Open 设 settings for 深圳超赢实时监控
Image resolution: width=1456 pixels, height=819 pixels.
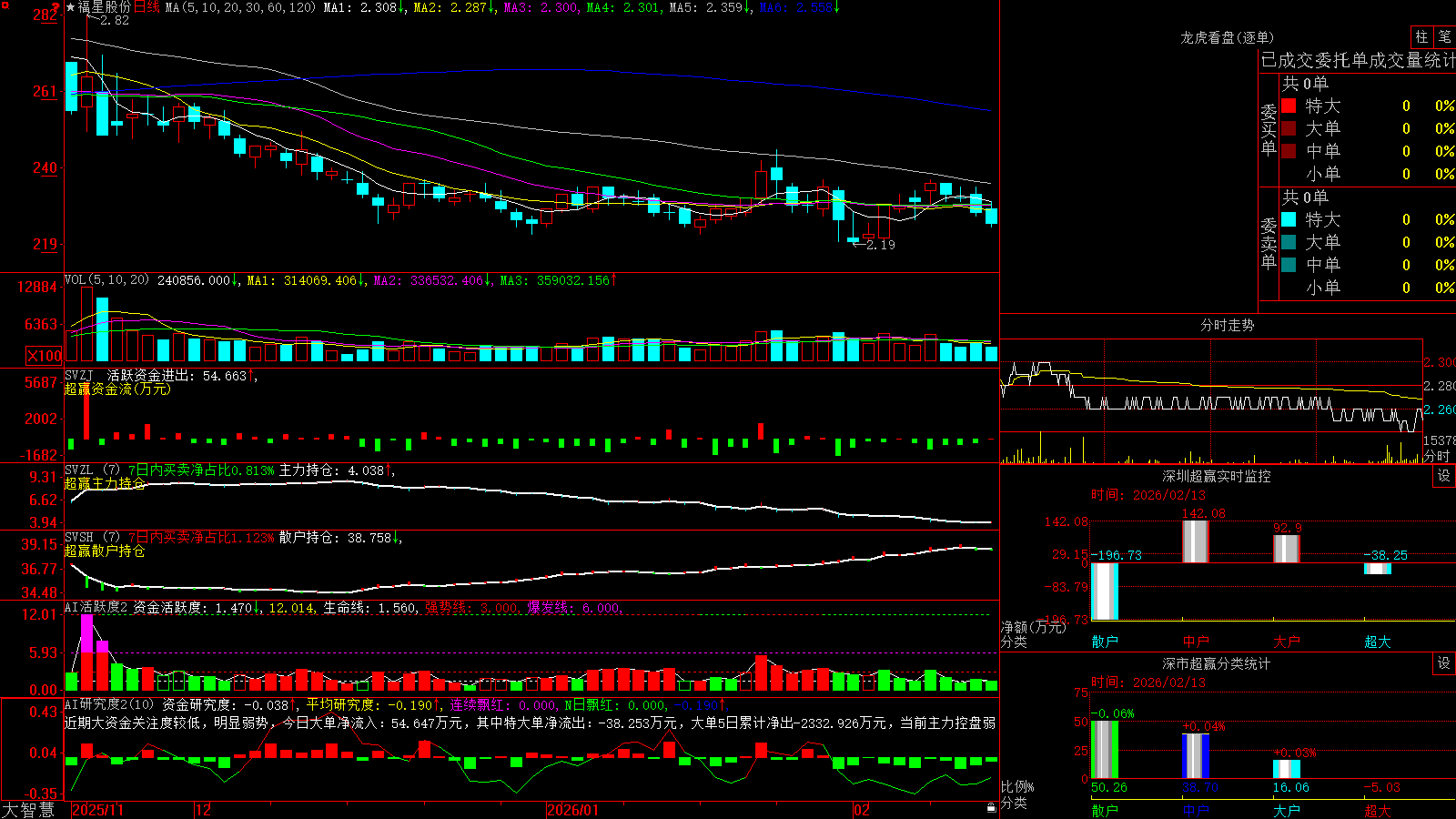[1444, 476]
